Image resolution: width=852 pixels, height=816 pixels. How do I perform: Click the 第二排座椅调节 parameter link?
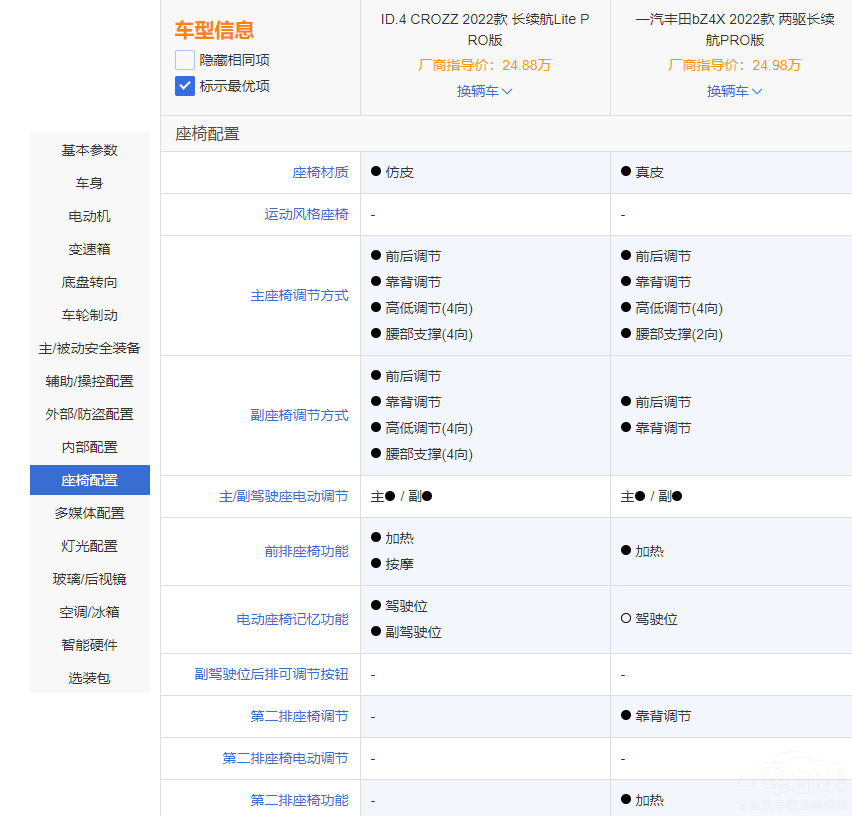tap(299, 716)
